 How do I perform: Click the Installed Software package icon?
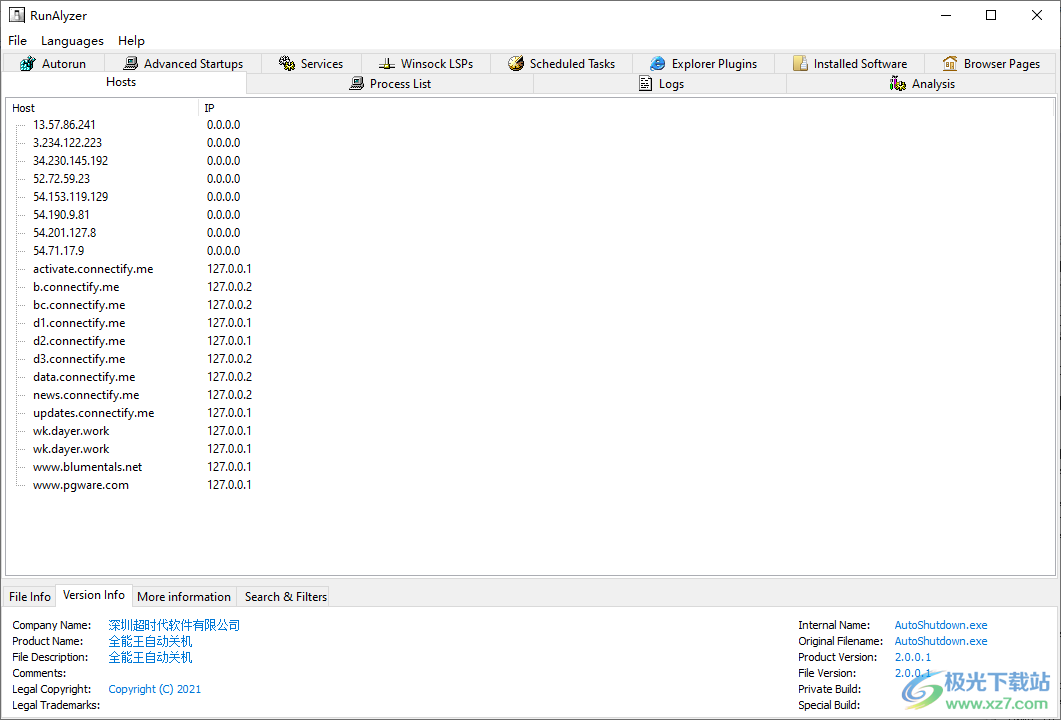pos(800,63)
